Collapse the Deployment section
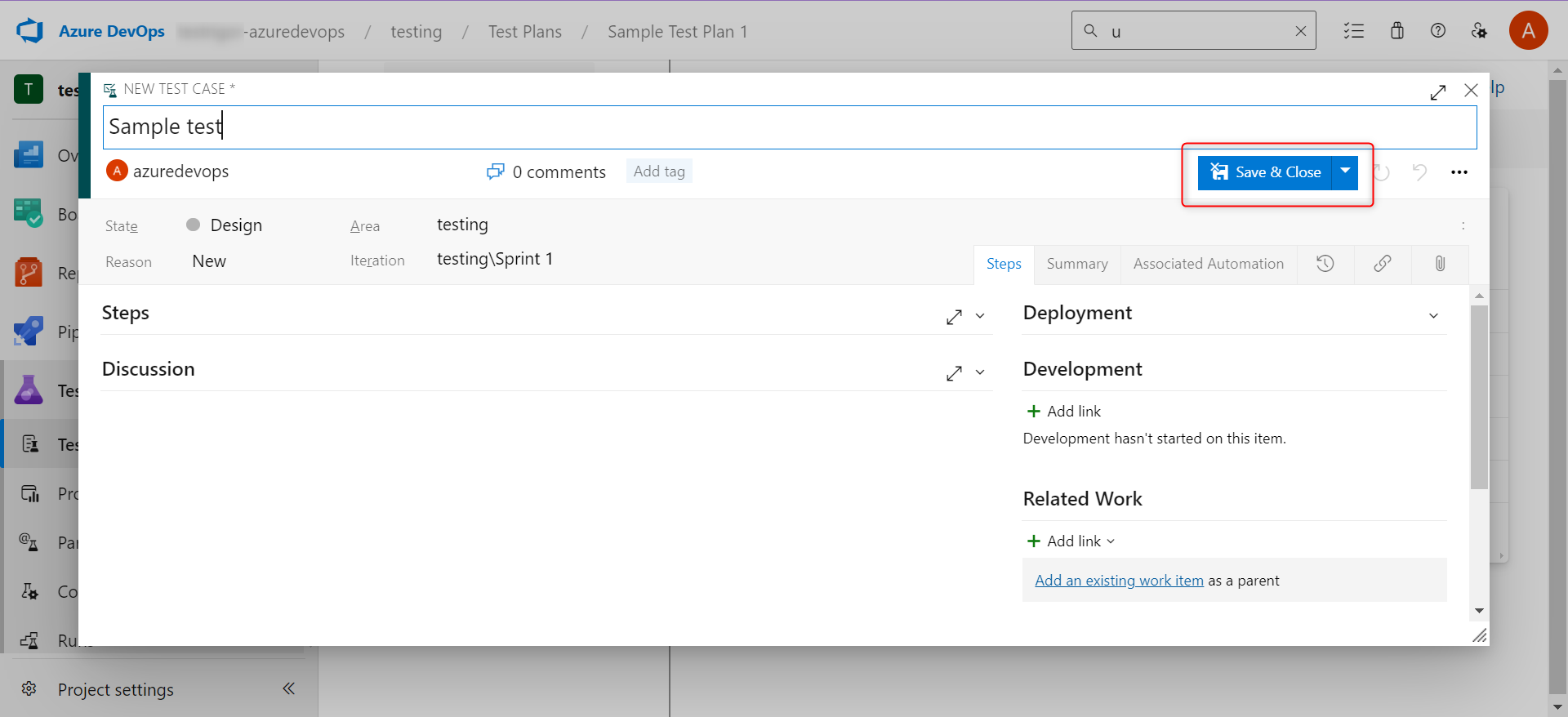 coord(1433,316)
